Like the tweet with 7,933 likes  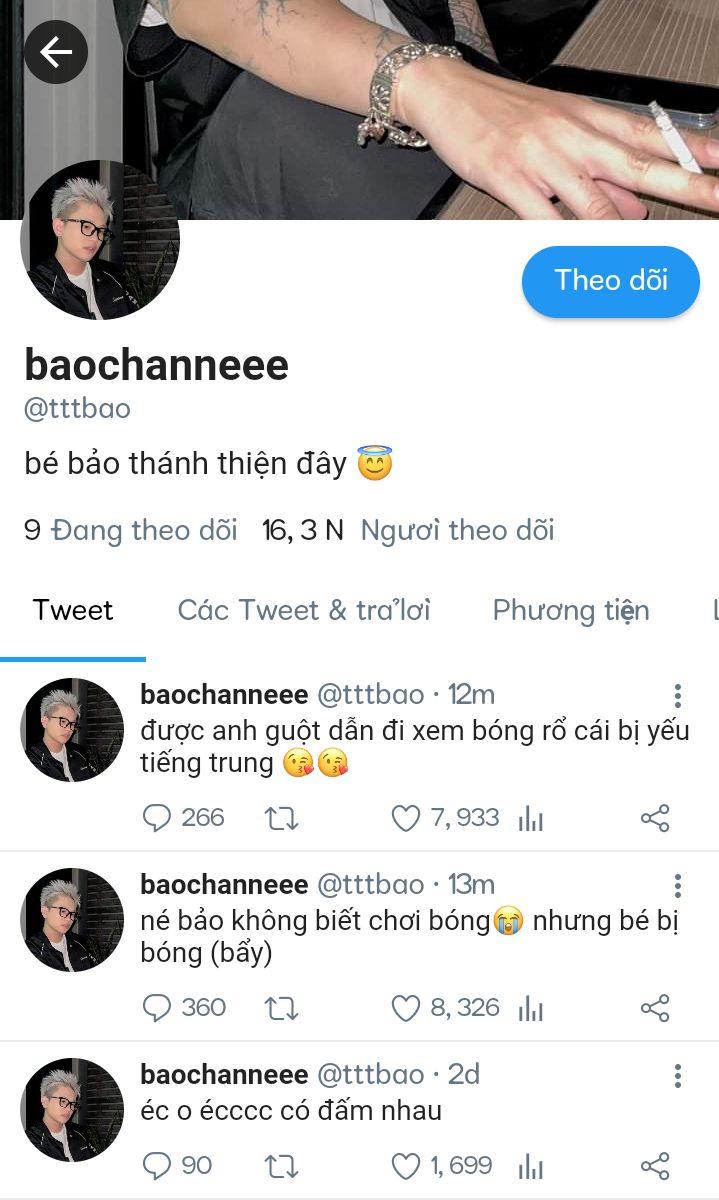(405, 819)
